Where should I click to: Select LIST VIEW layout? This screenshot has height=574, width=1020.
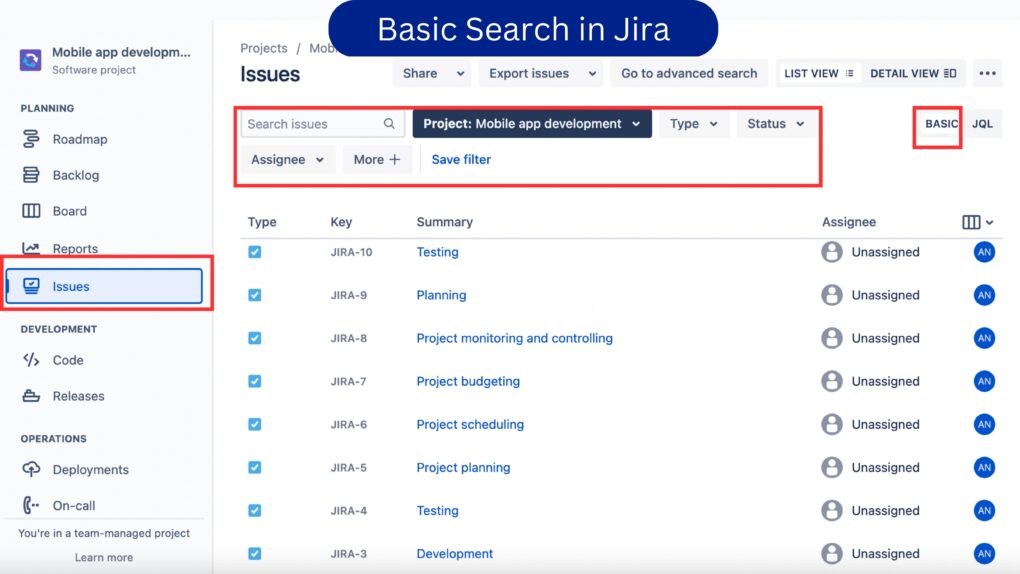819,74
